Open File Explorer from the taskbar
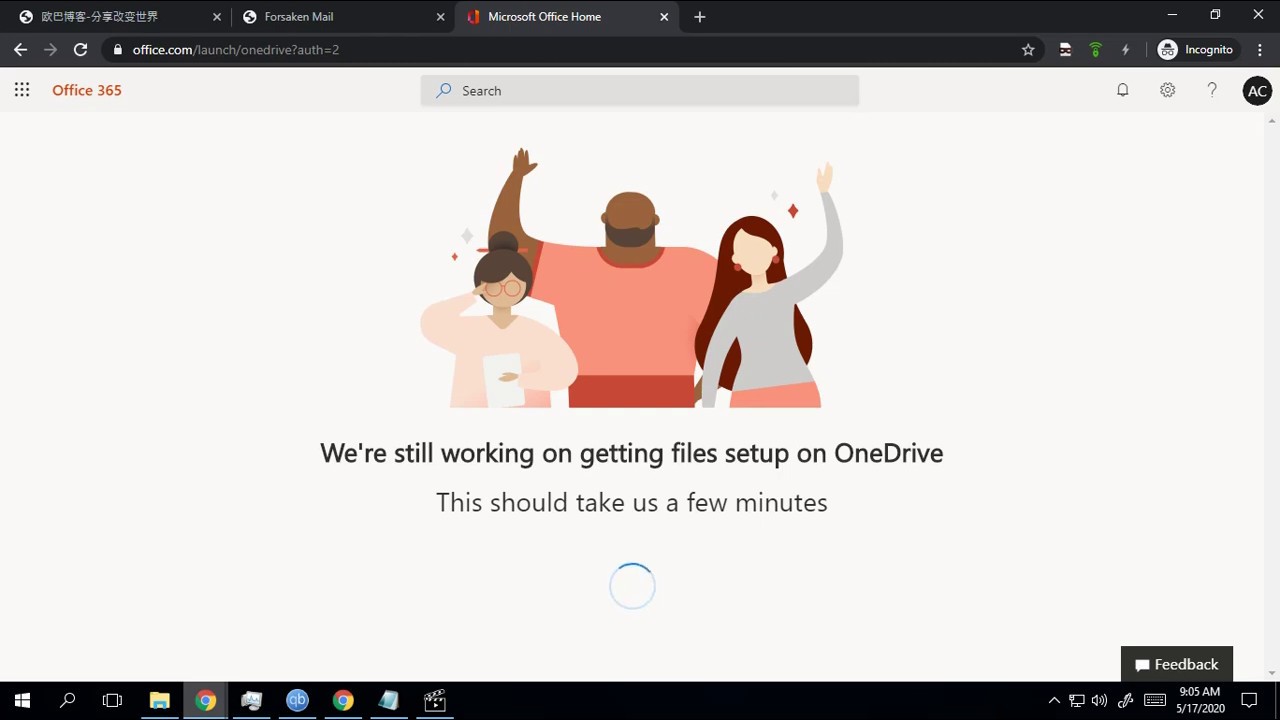Screen dimensions: 1280x720 click(x=160, y=700)
